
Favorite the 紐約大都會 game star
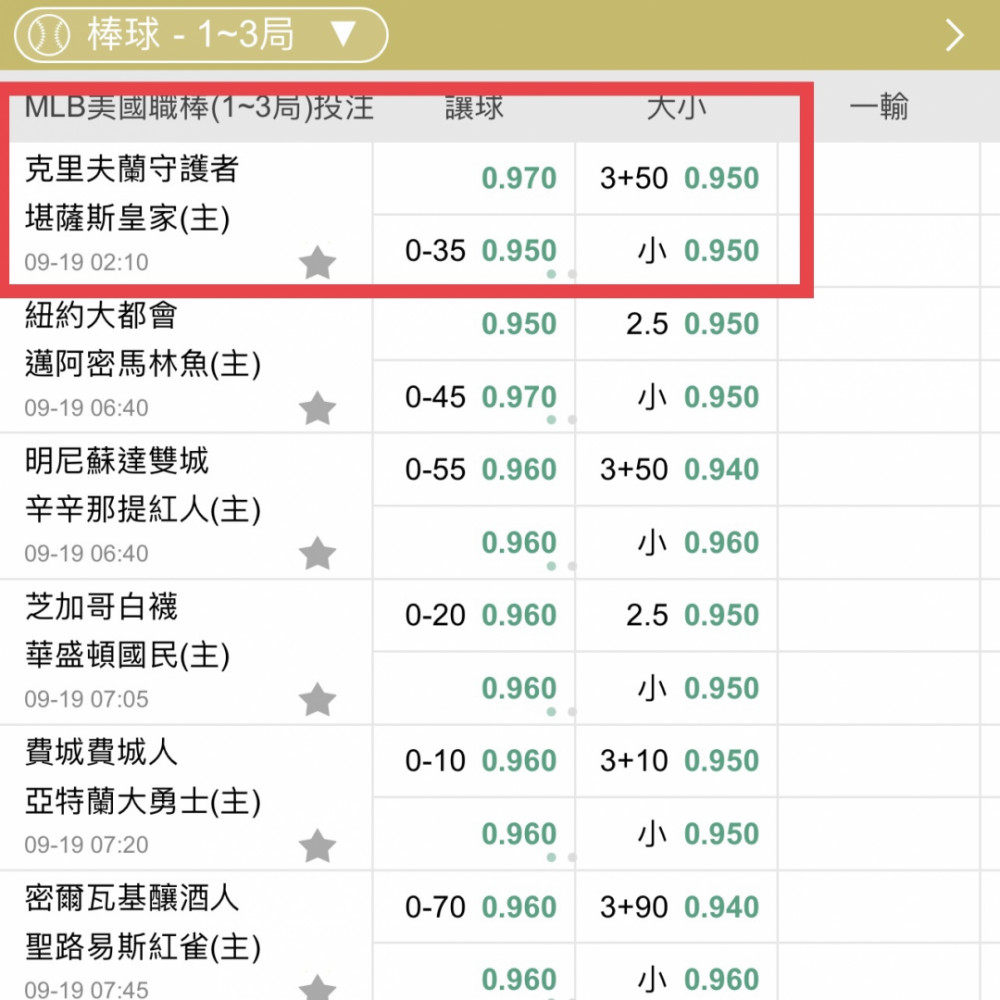point(317,408)
